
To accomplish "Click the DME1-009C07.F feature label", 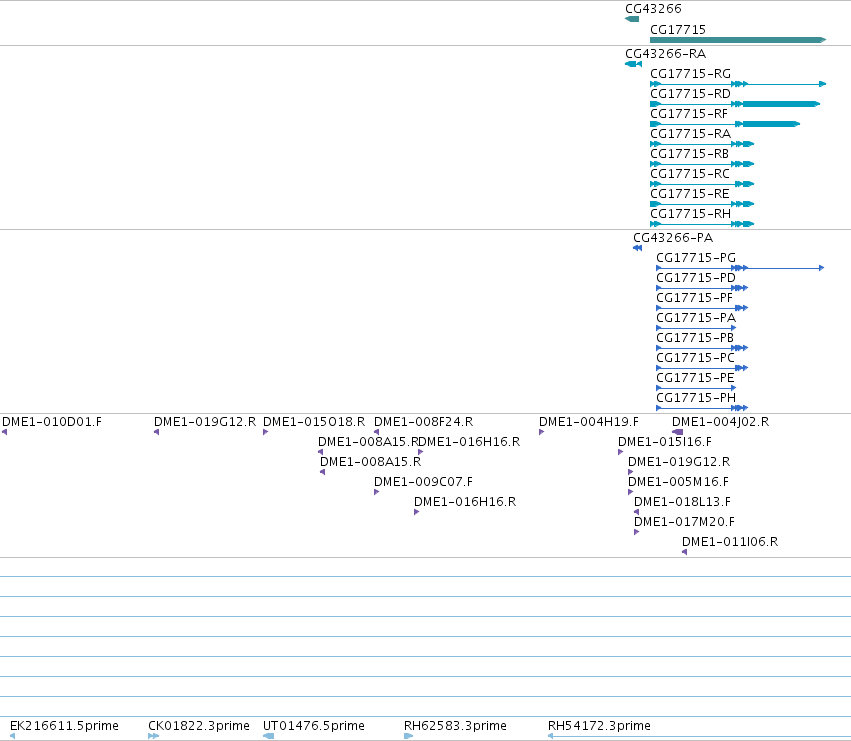I will point(423,482).
